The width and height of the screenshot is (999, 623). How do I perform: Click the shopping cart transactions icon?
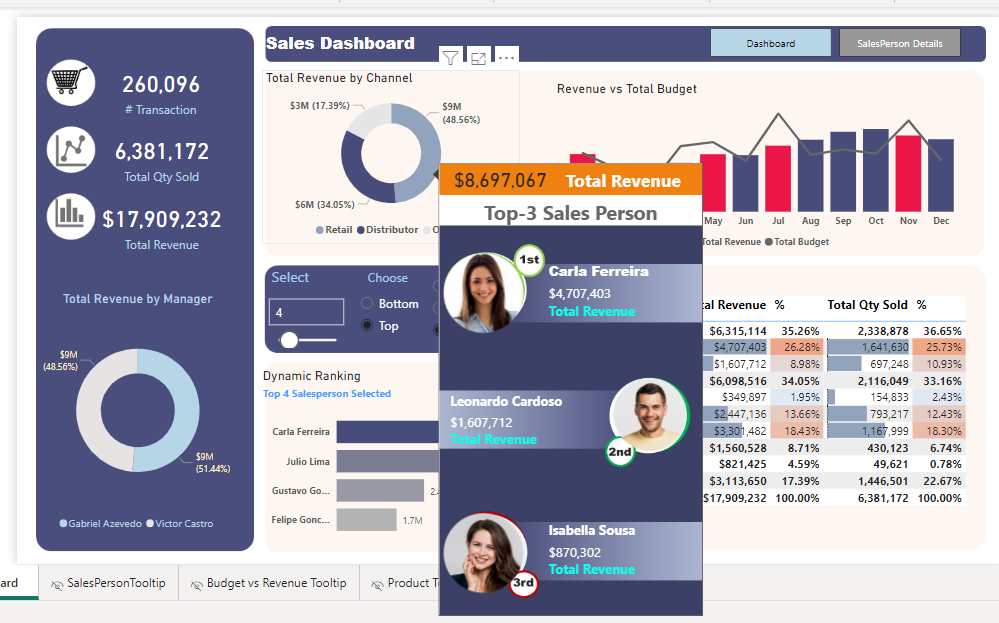(71, 83)
